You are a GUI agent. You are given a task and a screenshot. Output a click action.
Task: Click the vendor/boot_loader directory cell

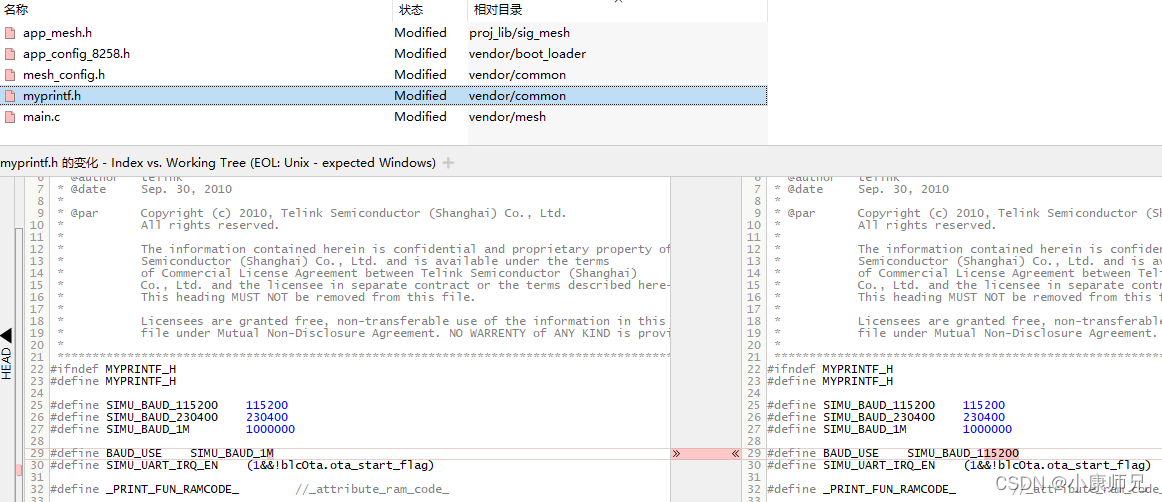pos(528,54)
